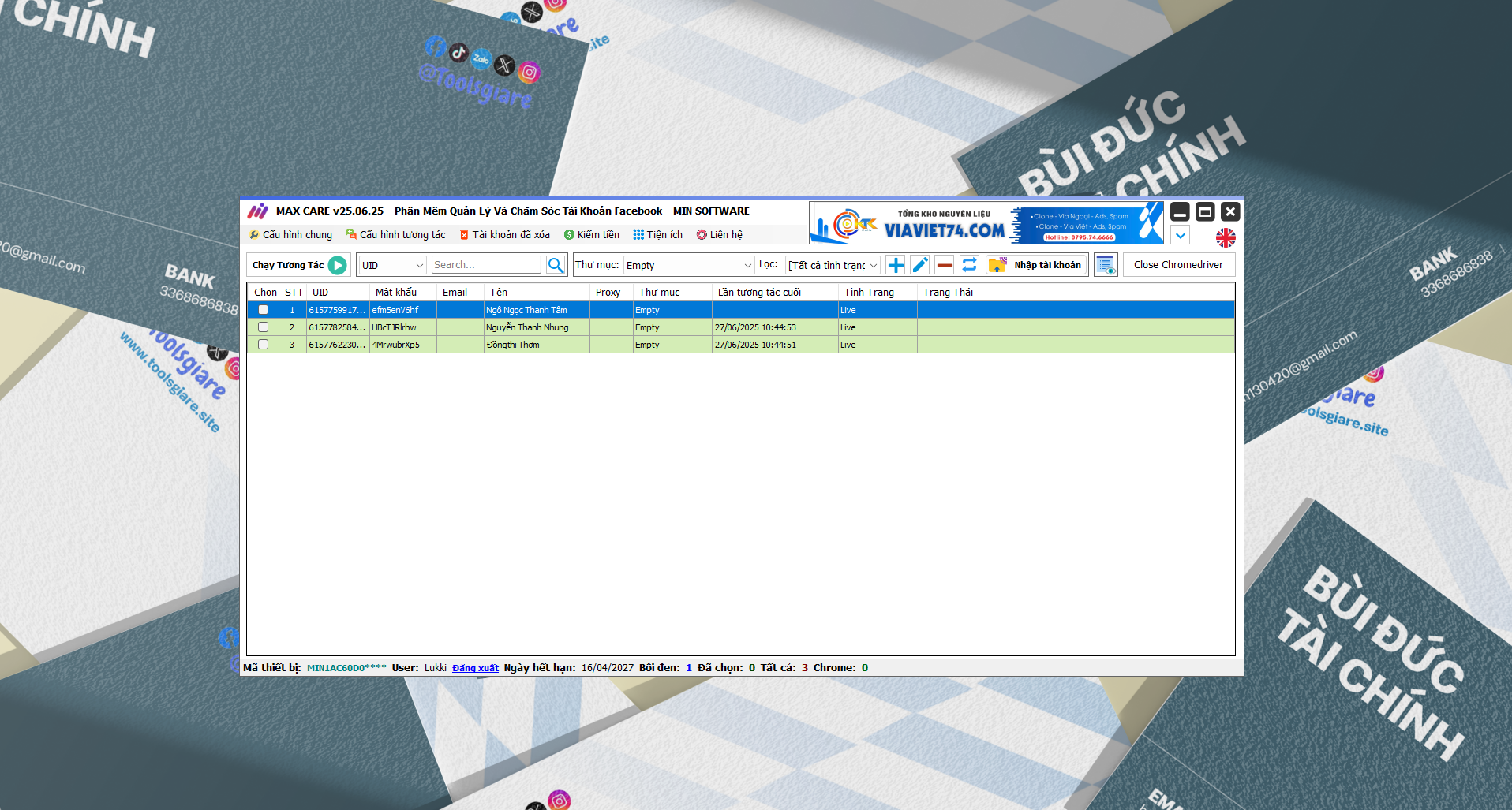Sort by the Chọn column header
This screenshot has height=810, width=1512.
point(265,292)
